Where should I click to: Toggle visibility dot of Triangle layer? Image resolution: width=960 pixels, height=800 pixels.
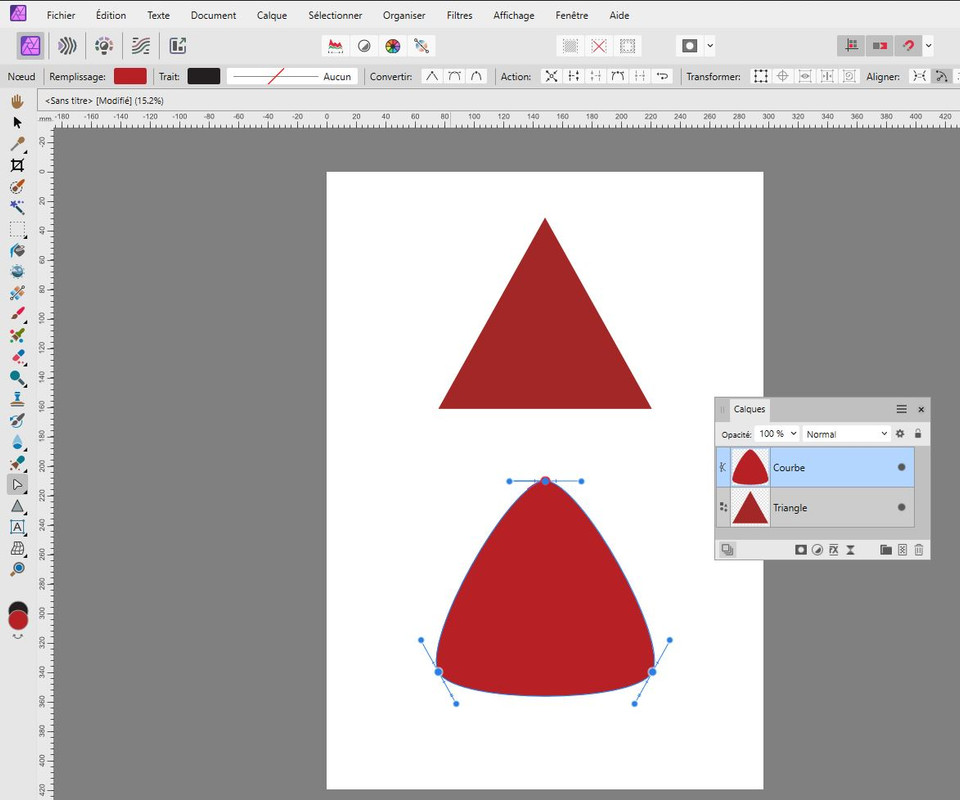tap(901, 507)
